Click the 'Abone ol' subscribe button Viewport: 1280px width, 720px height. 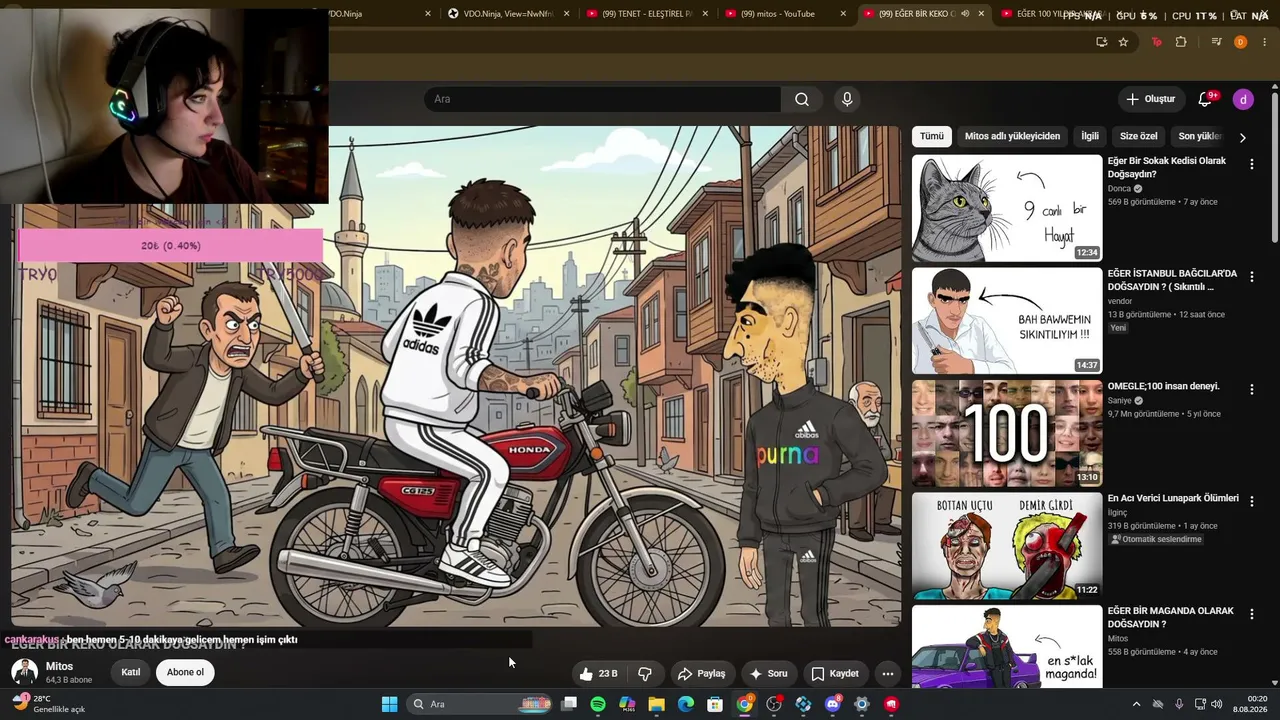point(185,672)
